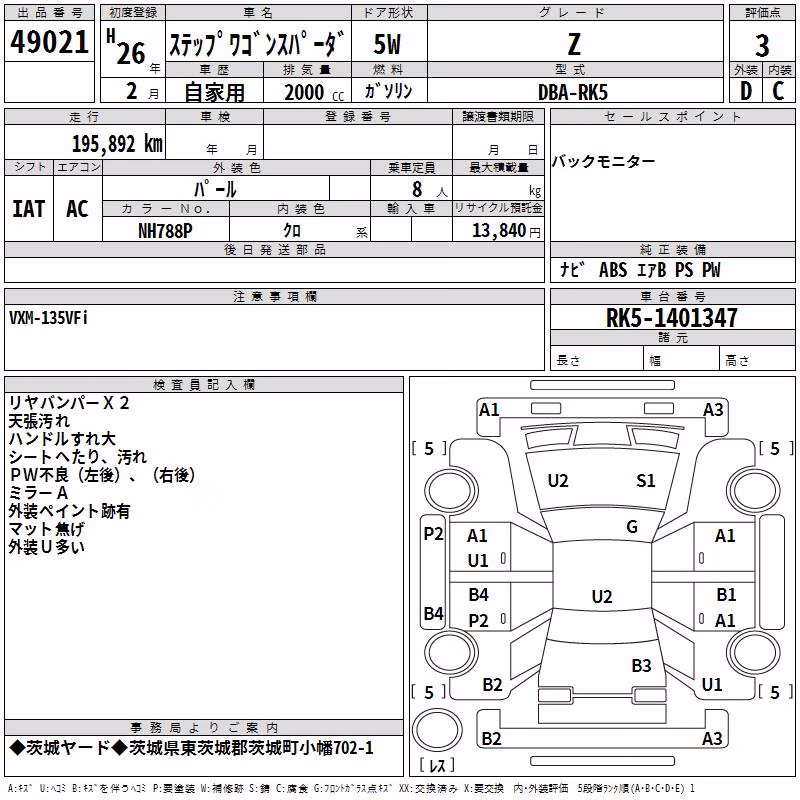Select the vehicle history 自家用
800x800 pixels.
(214, 92)
